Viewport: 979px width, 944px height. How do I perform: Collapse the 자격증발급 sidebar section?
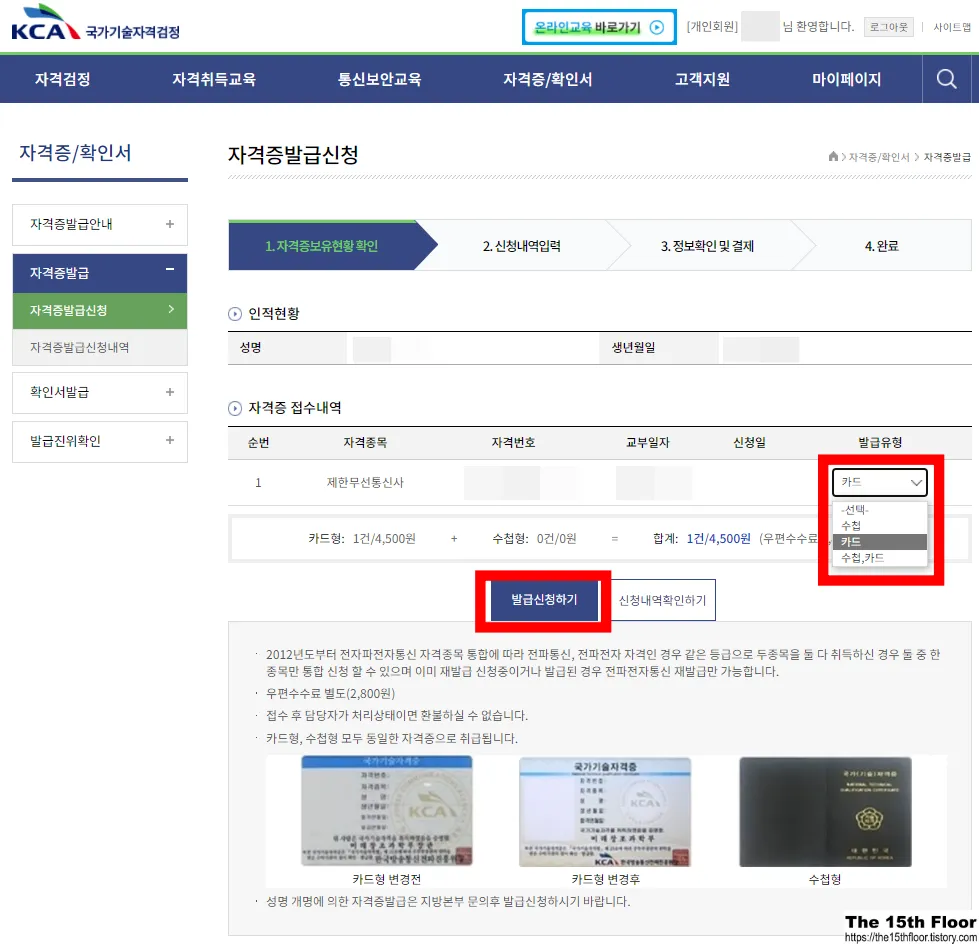pos(100,273)
